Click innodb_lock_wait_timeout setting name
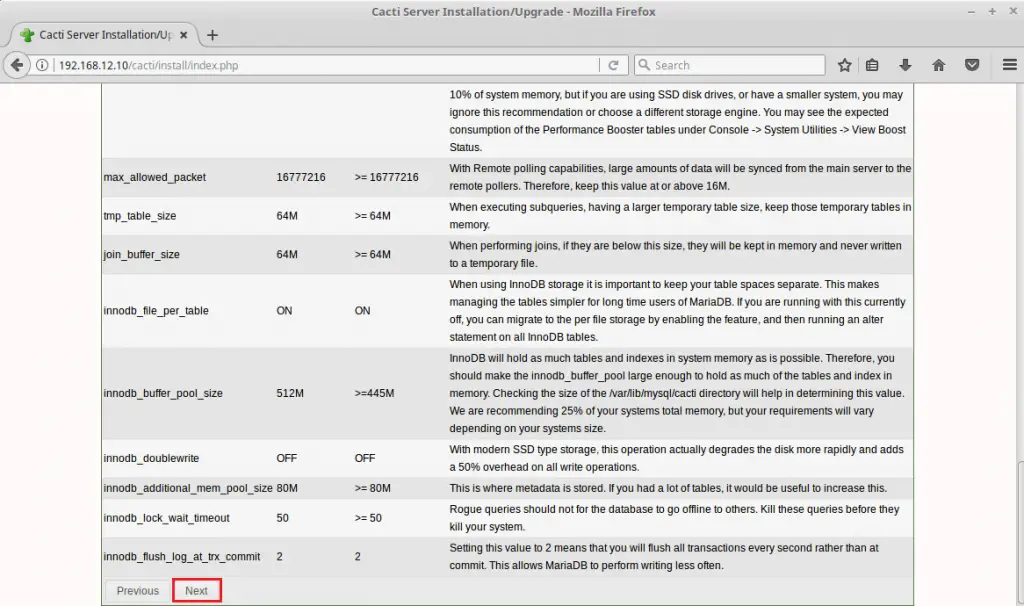The image size is (1024, 606). [x=167, y=518]
